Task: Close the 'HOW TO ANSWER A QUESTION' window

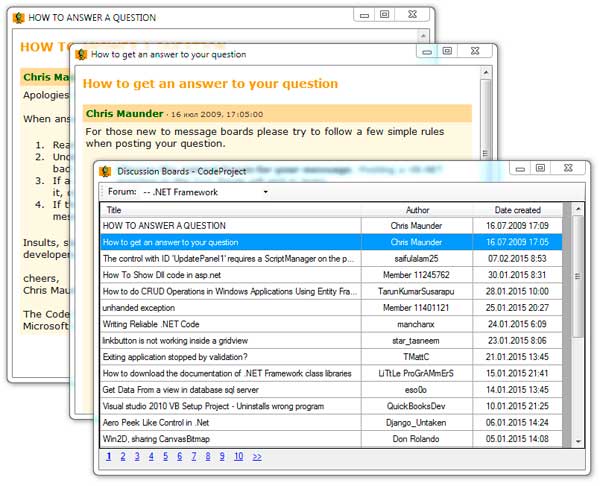Action: pyautogui.click(x=412, y=15)
